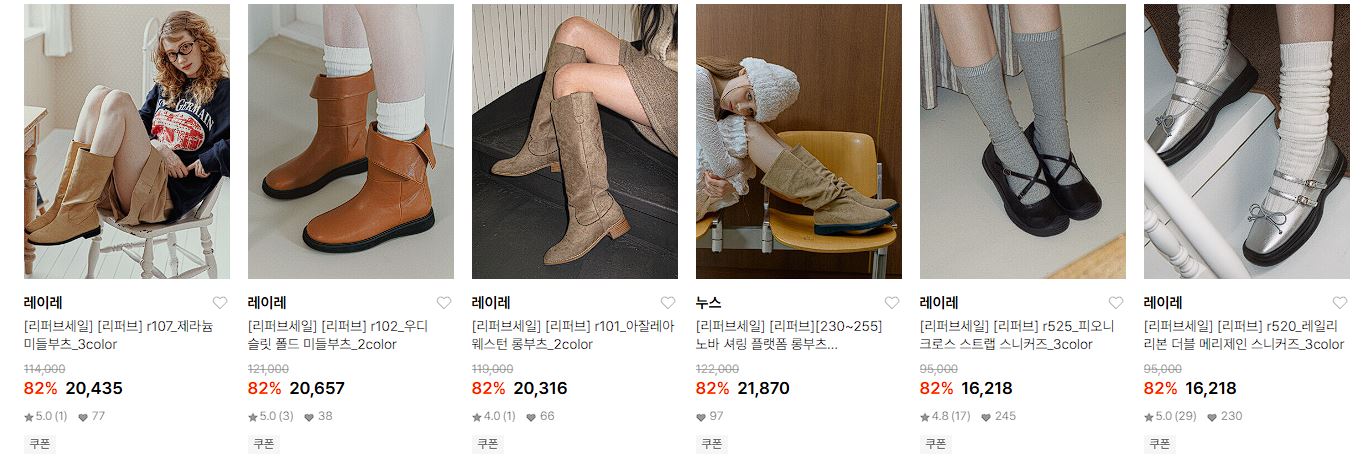Tap the heart on r102 우디 슬릿 폴드 미들부츠
The image size is (1361, 473).
[444, 303]
